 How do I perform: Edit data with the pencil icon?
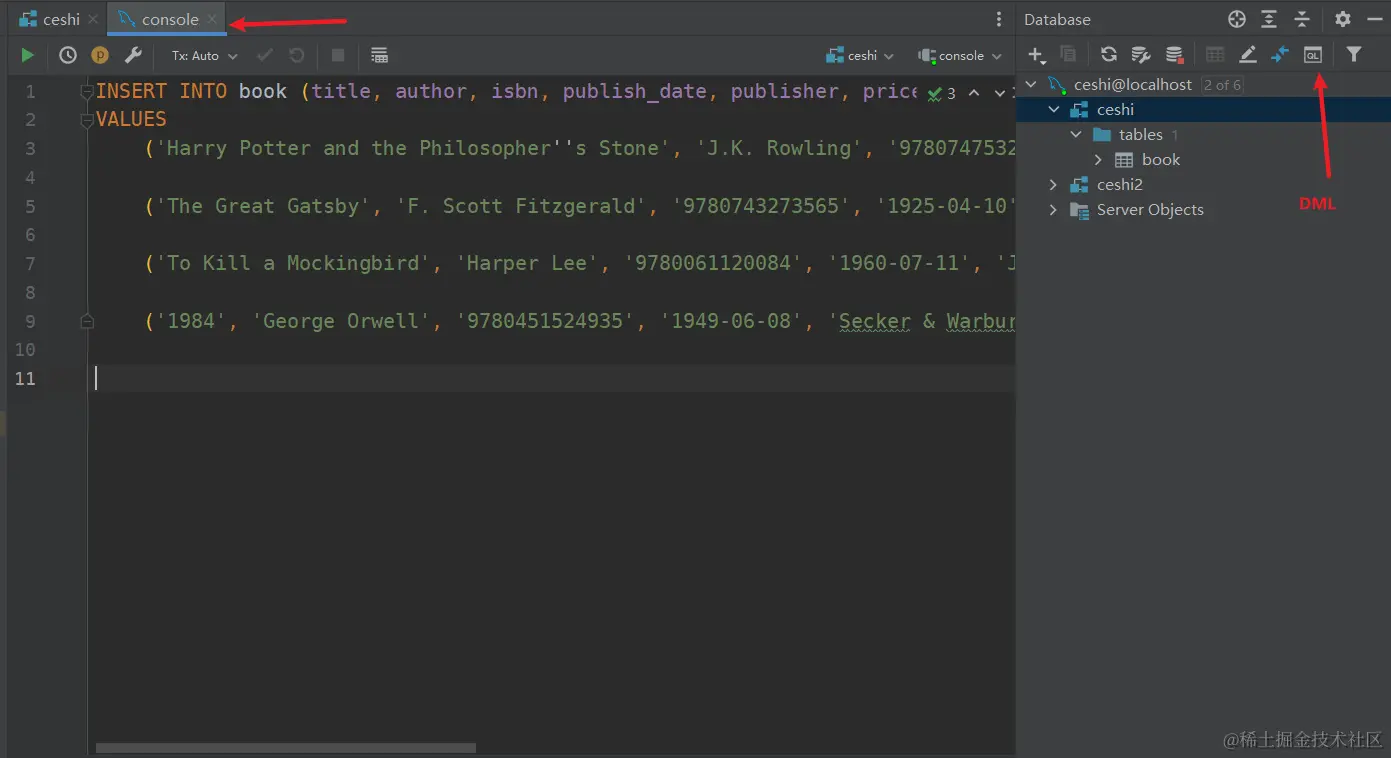[x=1247, y=55]
